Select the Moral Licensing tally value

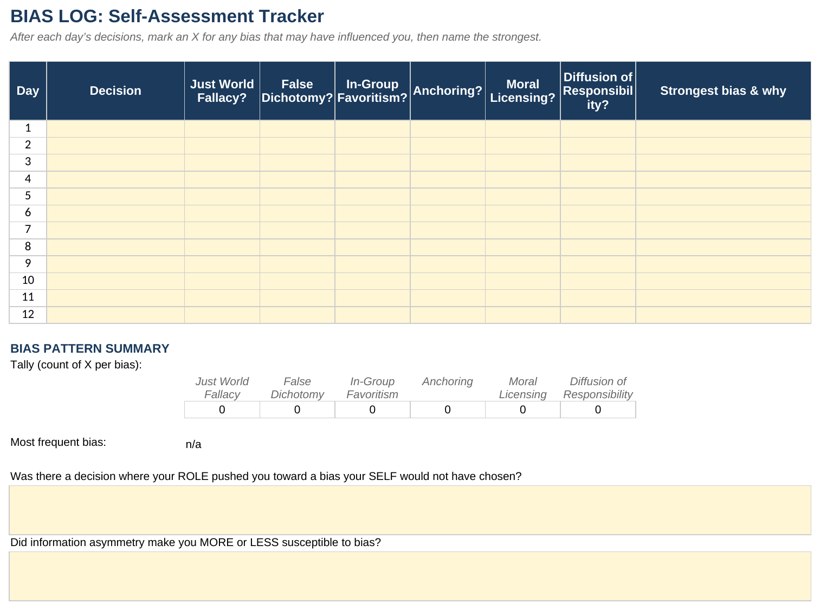point(522,410)
